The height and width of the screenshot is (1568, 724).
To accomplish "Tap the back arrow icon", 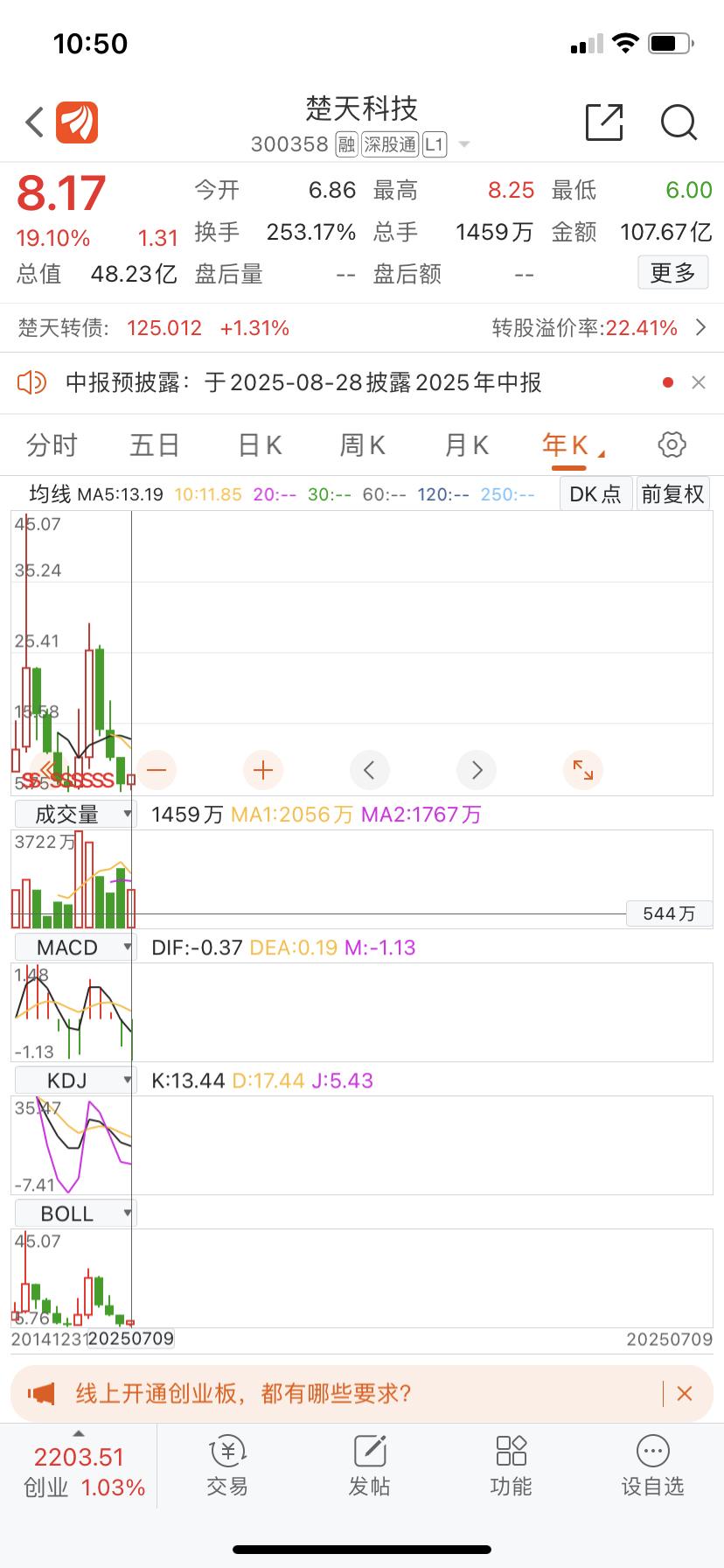I will (x=34, y=122).
